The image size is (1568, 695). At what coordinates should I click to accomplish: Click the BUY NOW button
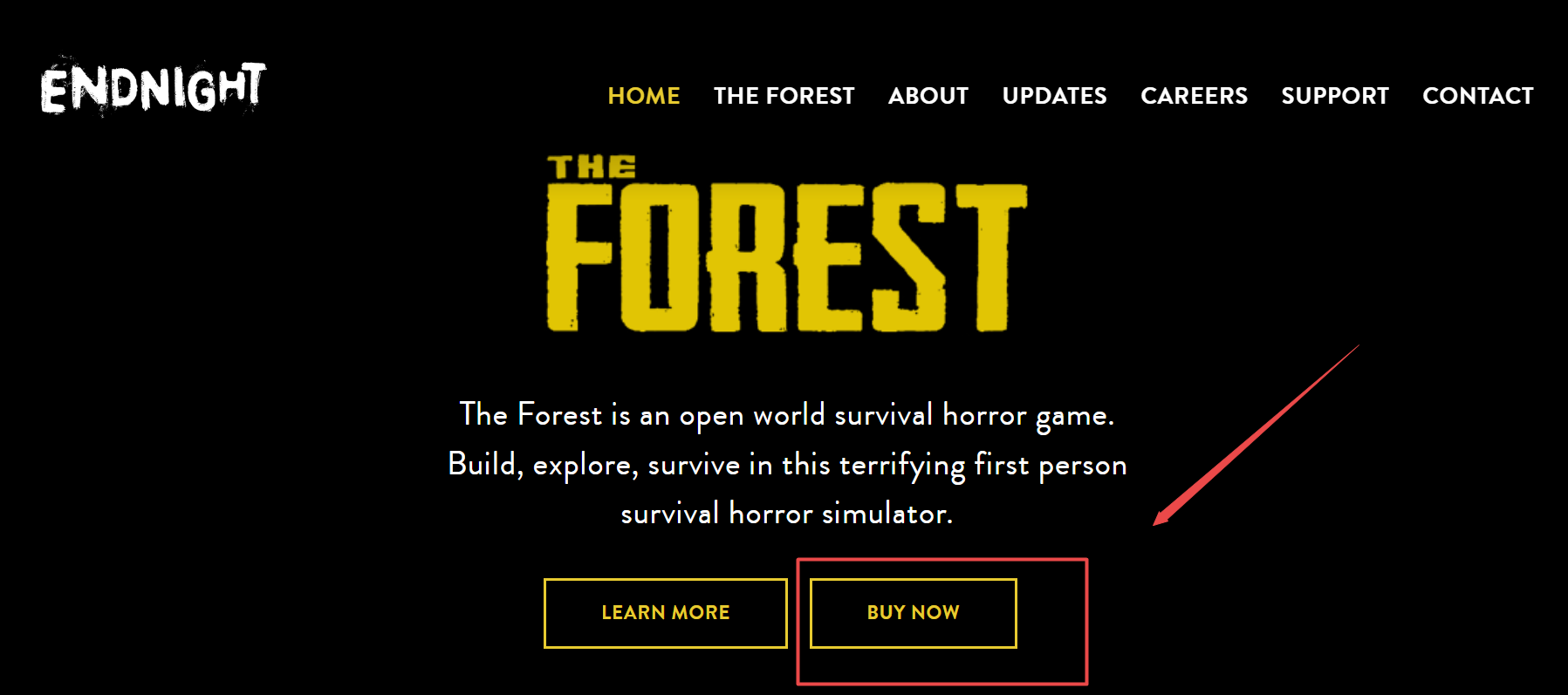coord(914,613)
